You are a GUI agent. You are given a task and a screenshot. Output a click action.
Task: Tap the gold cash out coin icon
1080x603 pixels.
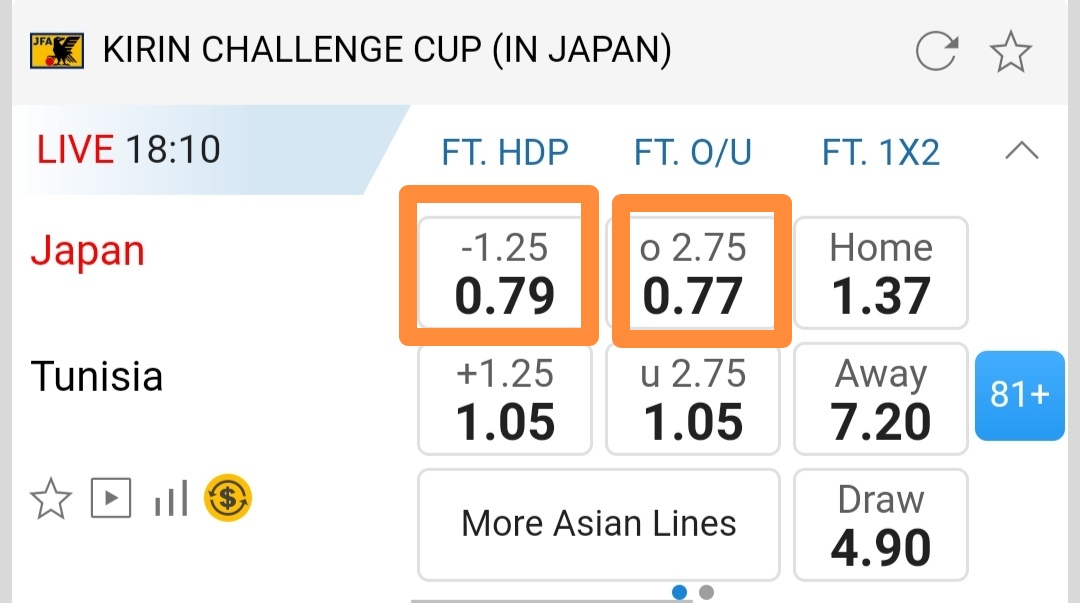(x=228, y=498)
